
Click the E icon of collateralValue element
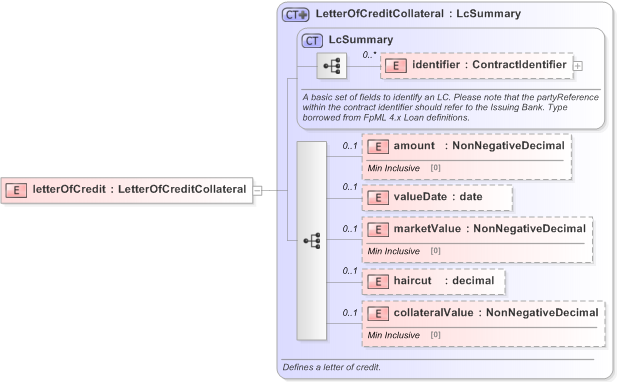(x=378, y=314)
